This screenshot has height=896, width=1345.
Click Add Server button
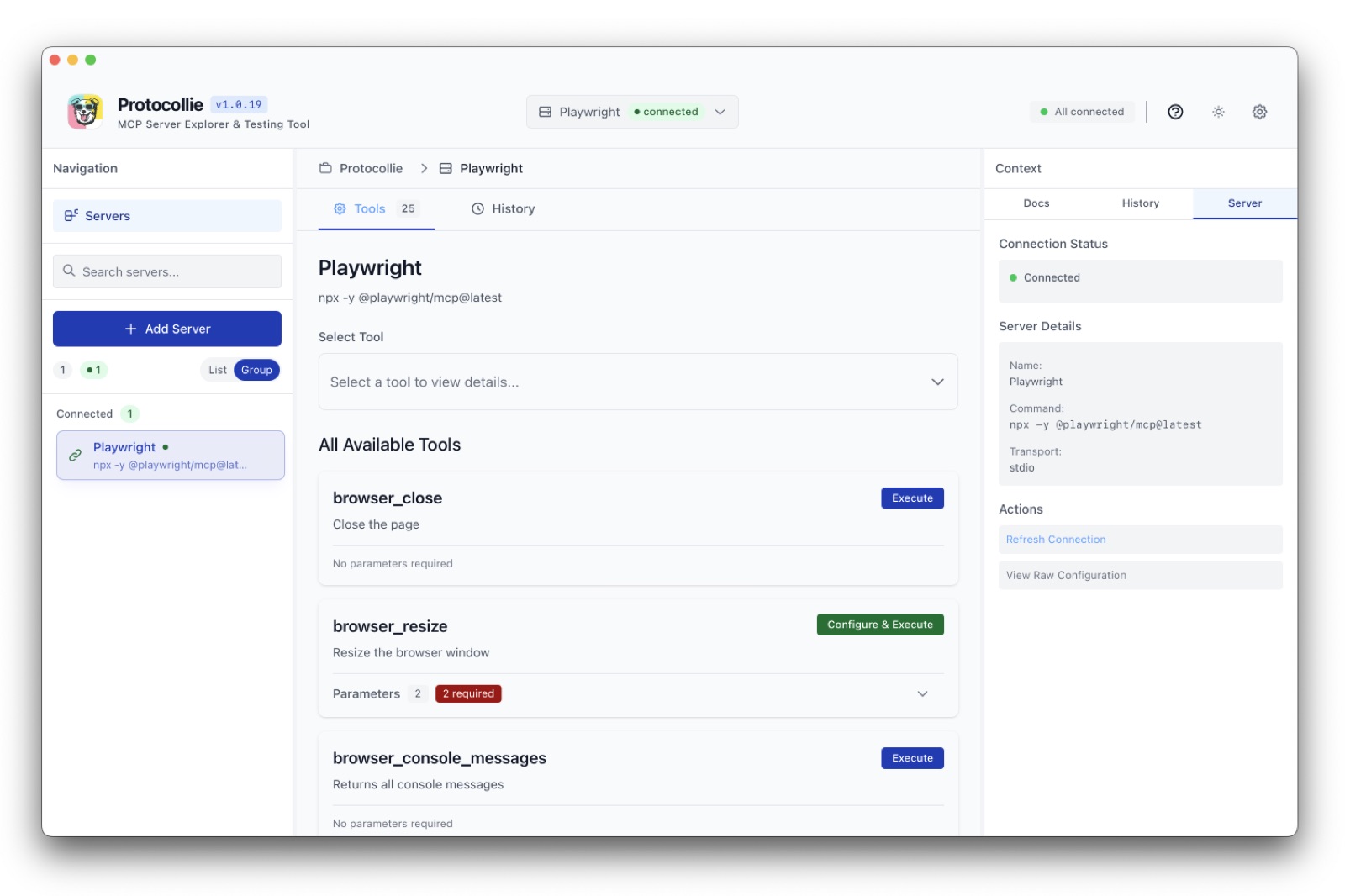pos(167,329)
